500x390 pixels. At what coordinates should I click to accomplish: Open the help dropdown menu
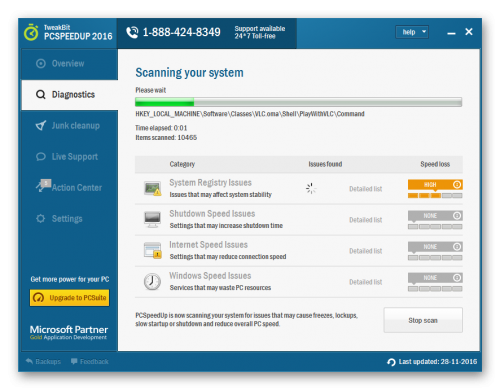[x=412, y=32]
